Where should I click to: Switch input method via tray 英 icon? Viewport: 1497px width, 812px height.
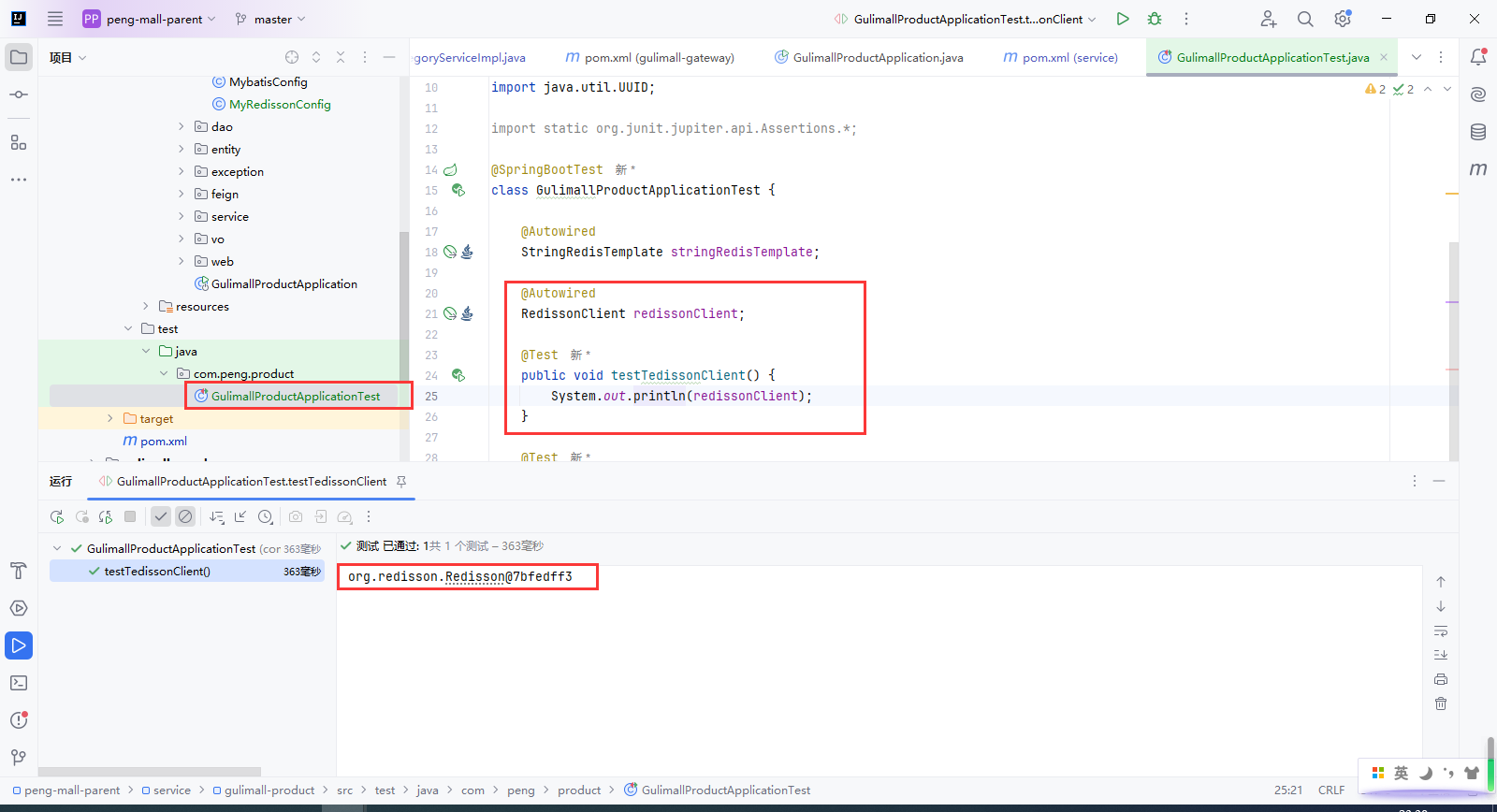1401,773
